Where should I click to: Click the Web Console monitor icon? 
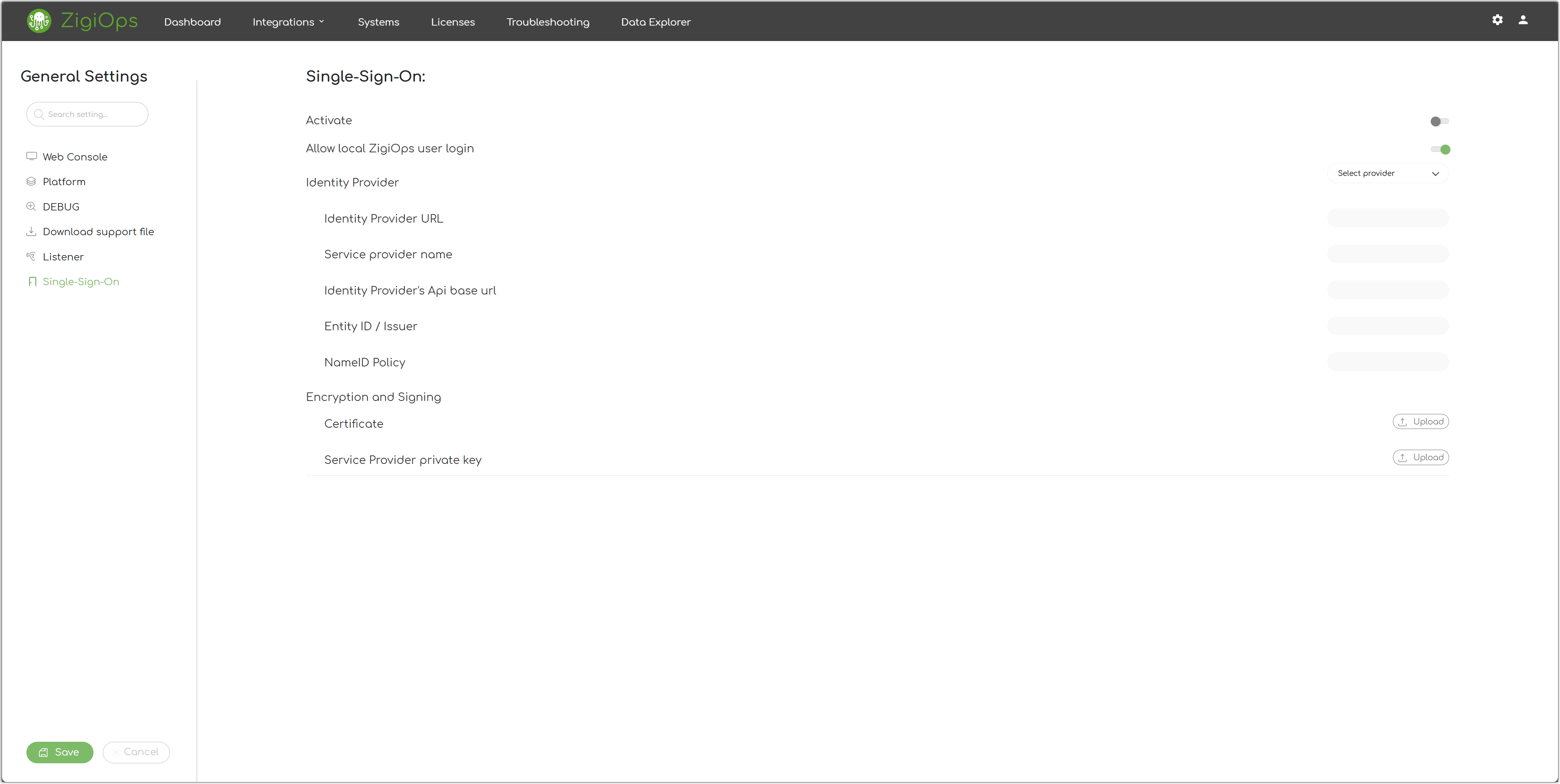click(31, 156)
